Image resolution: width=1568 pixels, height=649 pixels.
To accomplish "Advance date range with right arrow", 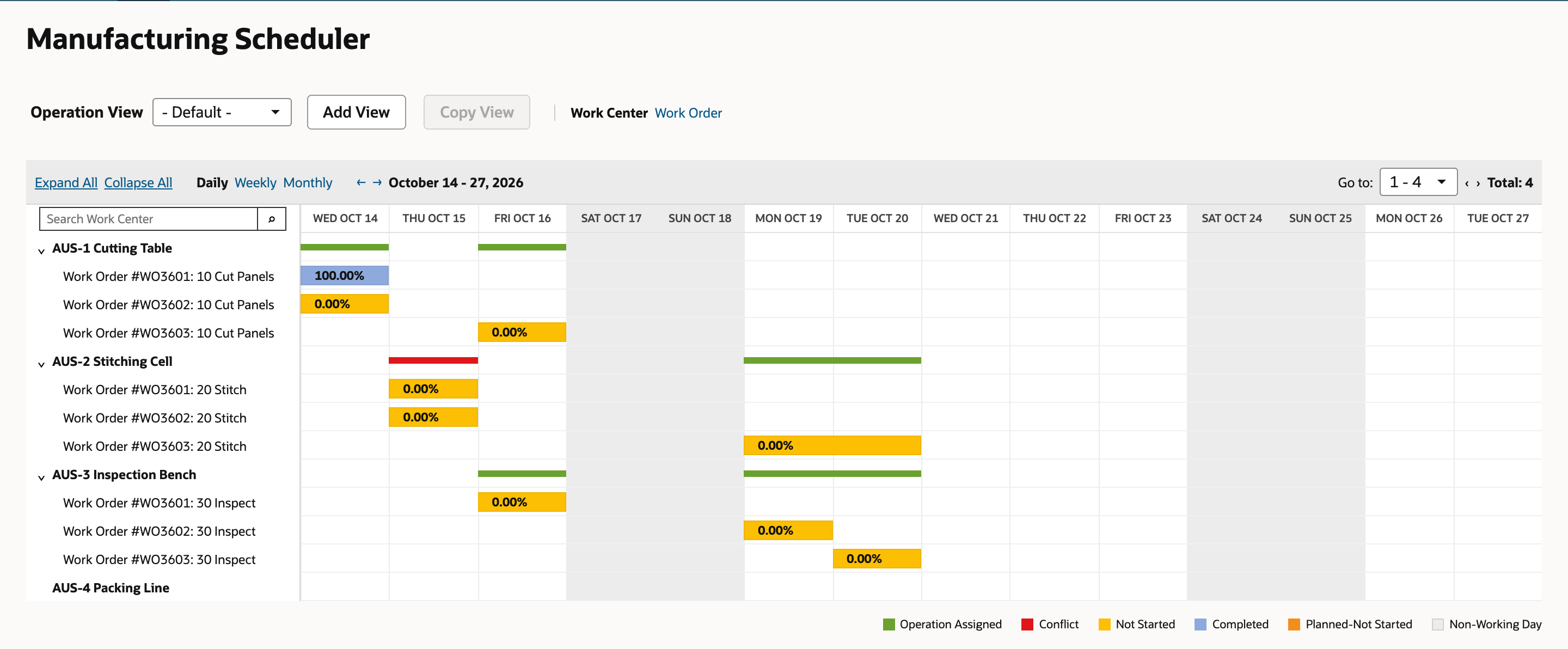I will pos(377,182).
